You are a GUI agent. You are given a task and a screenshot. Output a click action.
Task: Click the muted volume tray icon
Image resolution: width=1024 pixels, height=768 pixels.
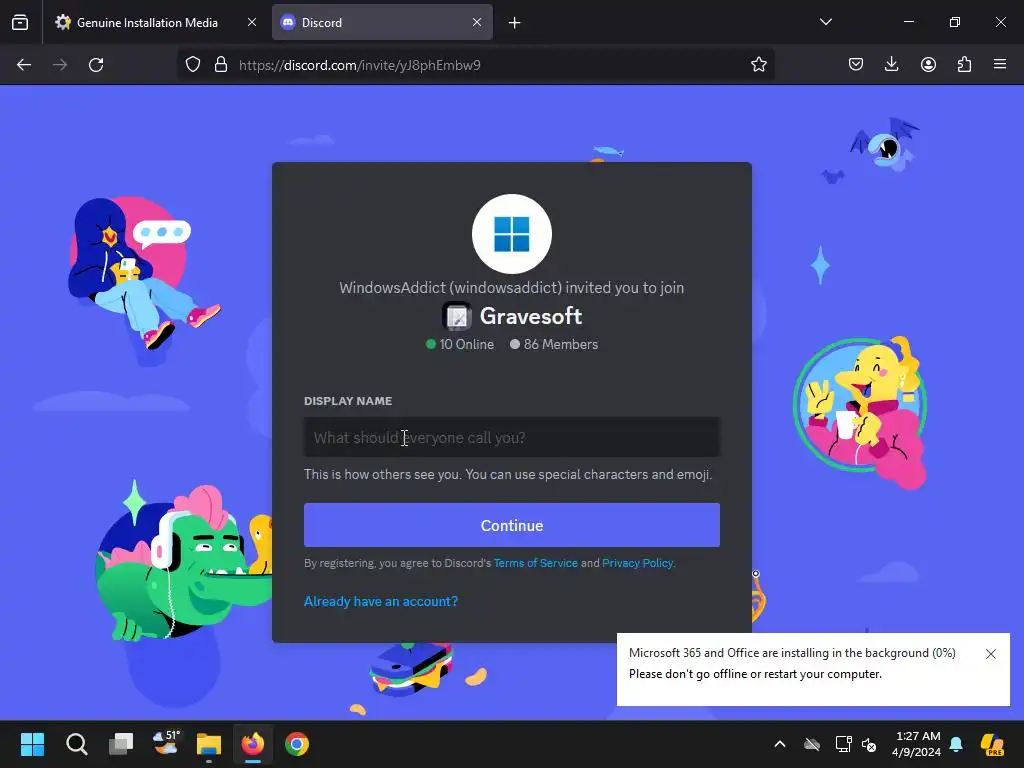tap(869, 744)
